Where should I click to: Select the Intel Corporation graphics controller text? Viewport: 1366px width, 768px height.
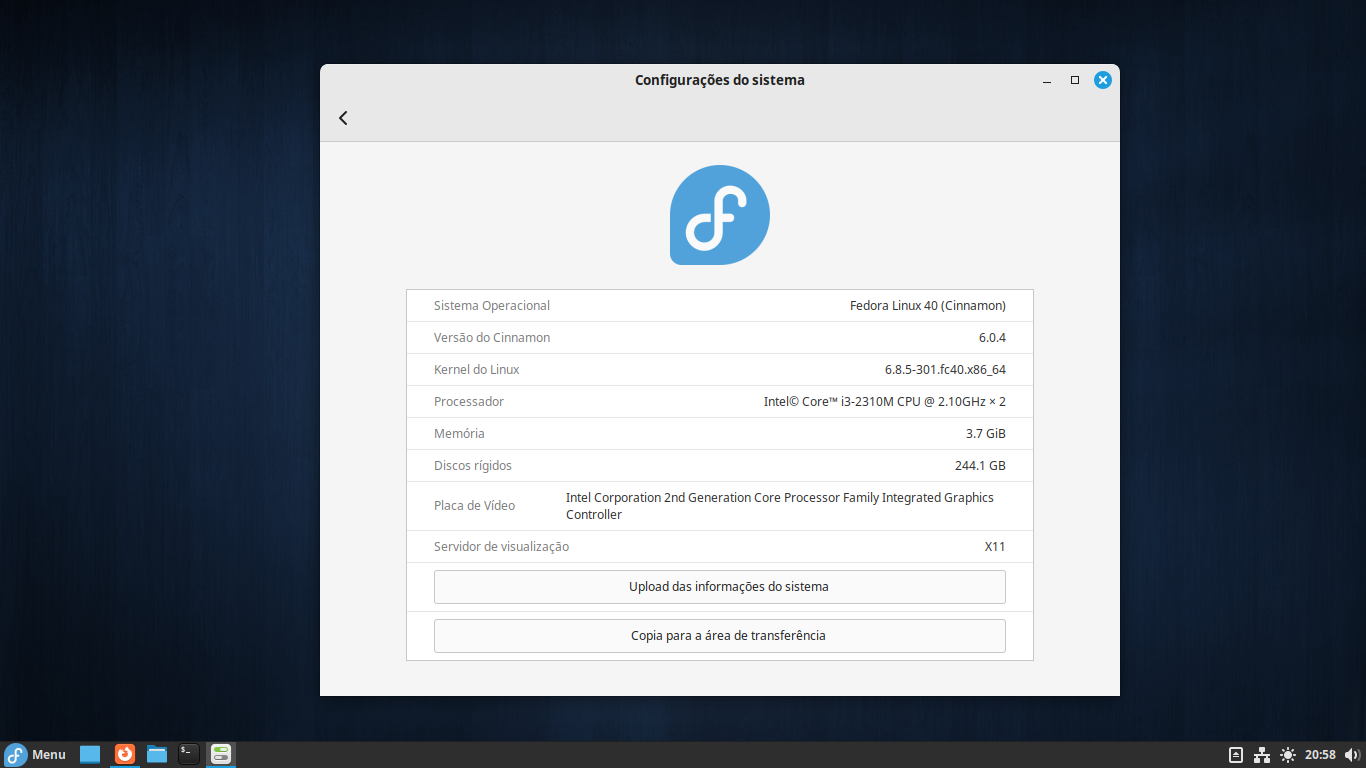coord(780,506)
